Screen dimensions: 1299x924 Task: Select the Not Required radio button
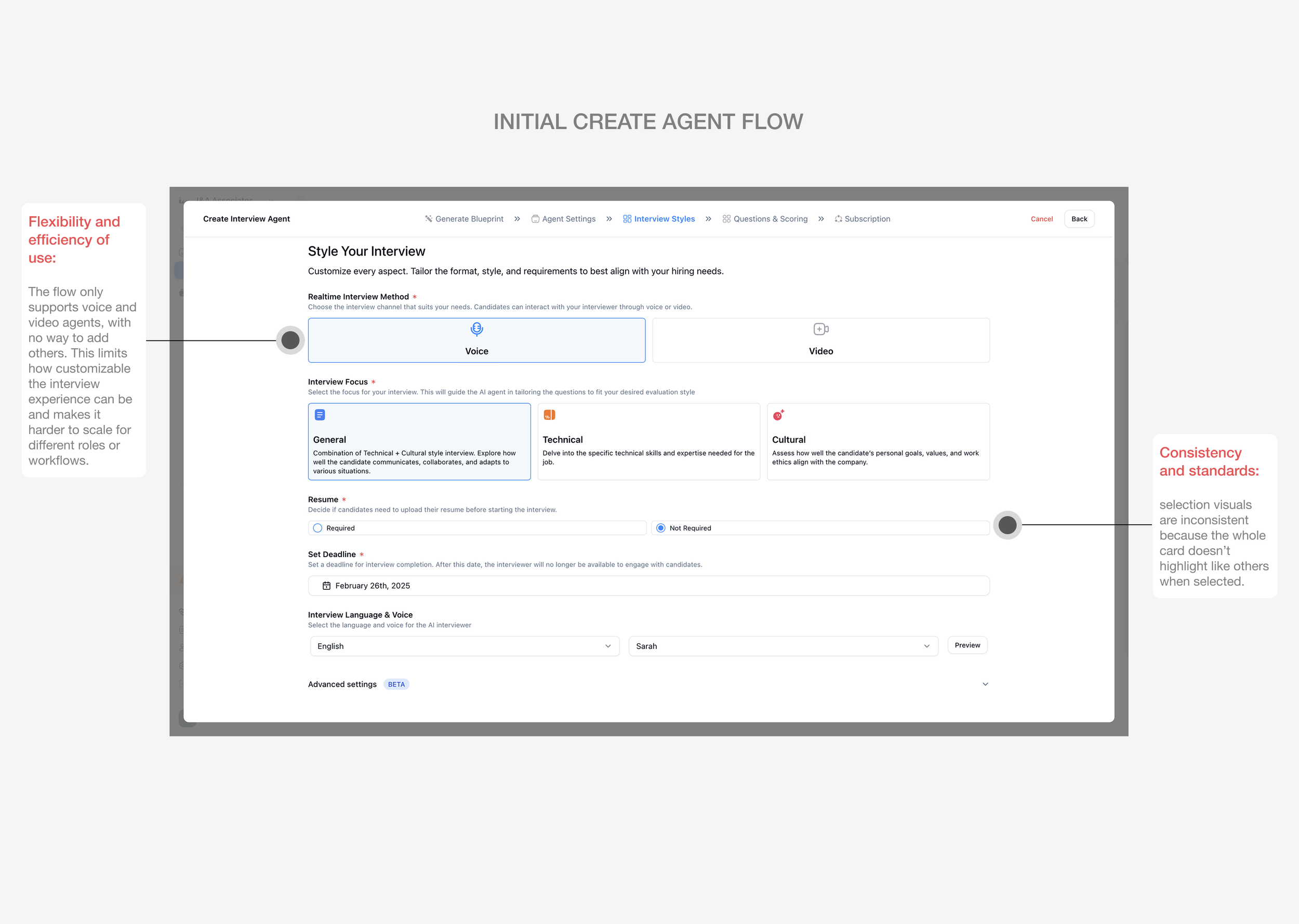point(661,528)
